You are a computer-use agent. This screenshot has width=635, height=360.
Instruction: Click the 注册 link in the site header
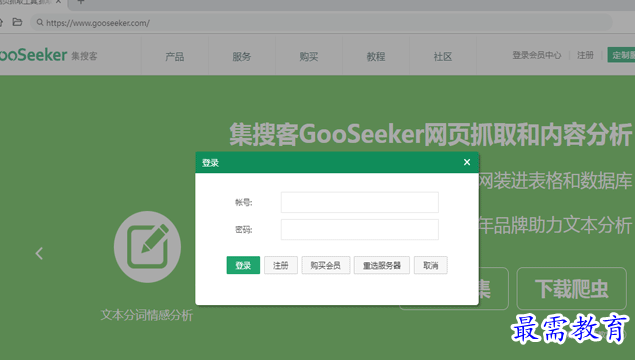[x=585, y=55]
